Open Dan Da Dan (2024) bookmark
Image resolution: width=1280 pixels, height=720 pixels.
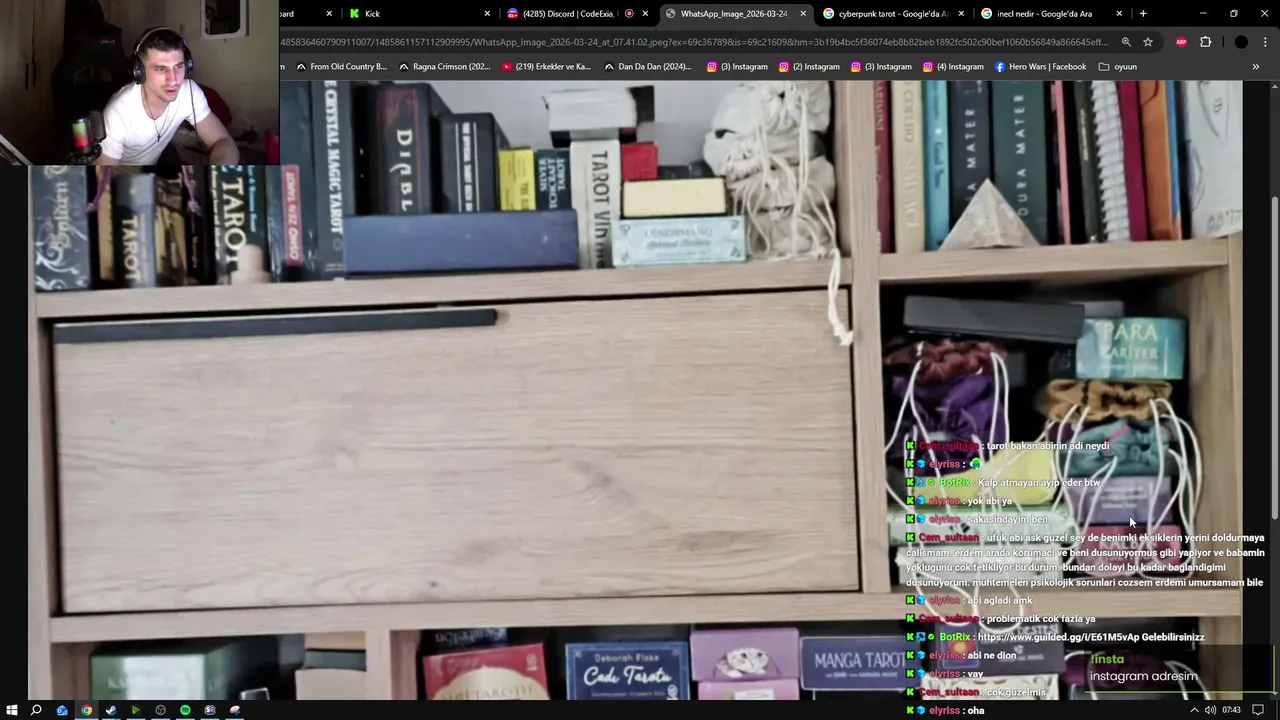point(647,67)
